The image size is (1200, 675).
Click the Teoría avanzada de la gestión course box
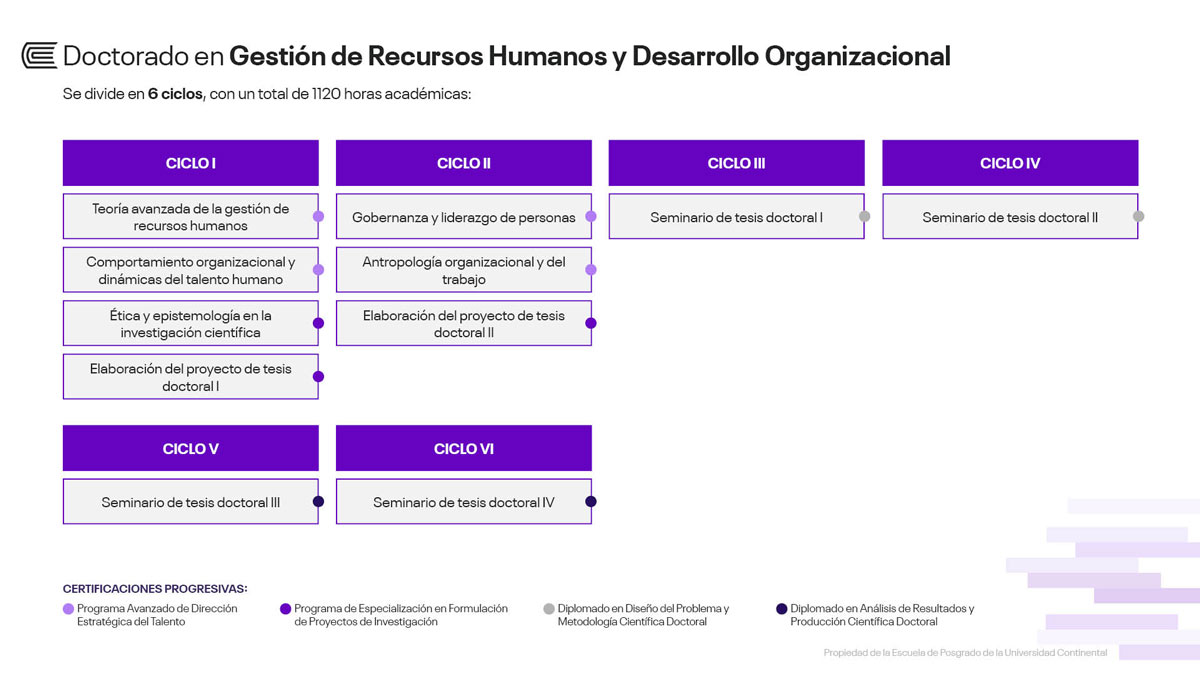tap(190, 217)
